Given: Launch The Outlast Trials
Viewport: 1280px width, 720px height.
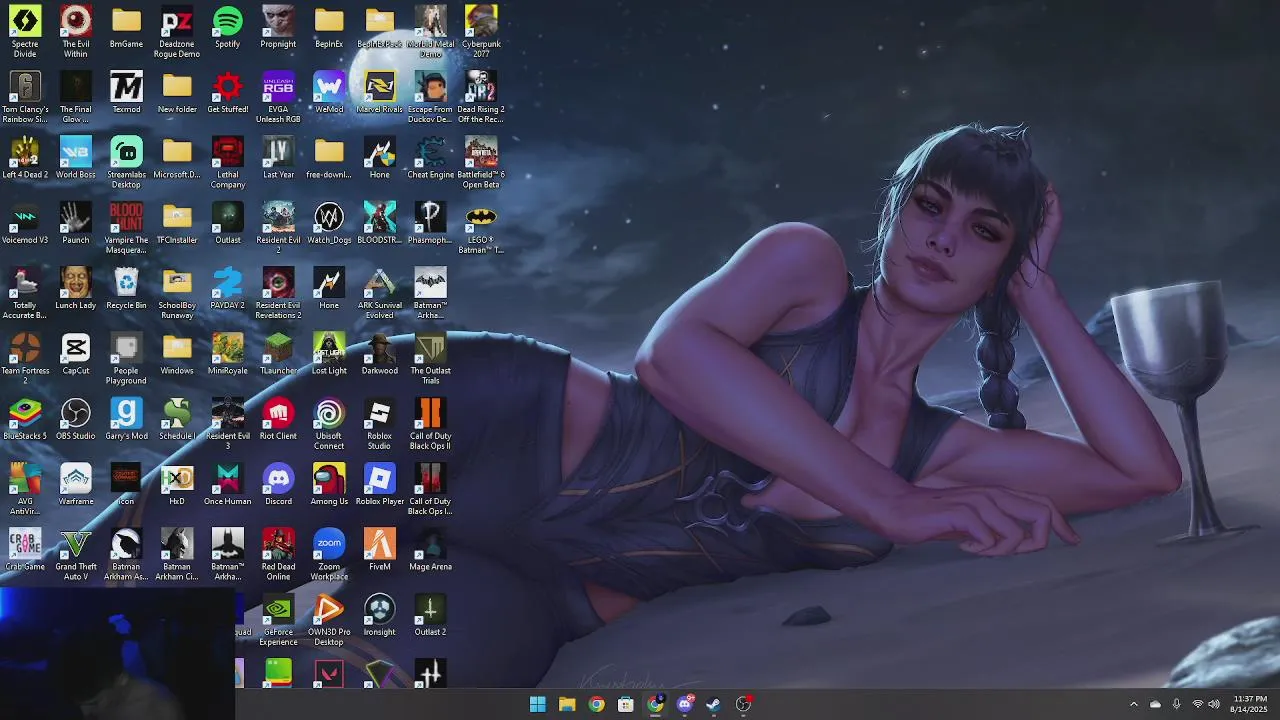Looking at the screenshot, I should pyautogui.click(x=431, y=358).
